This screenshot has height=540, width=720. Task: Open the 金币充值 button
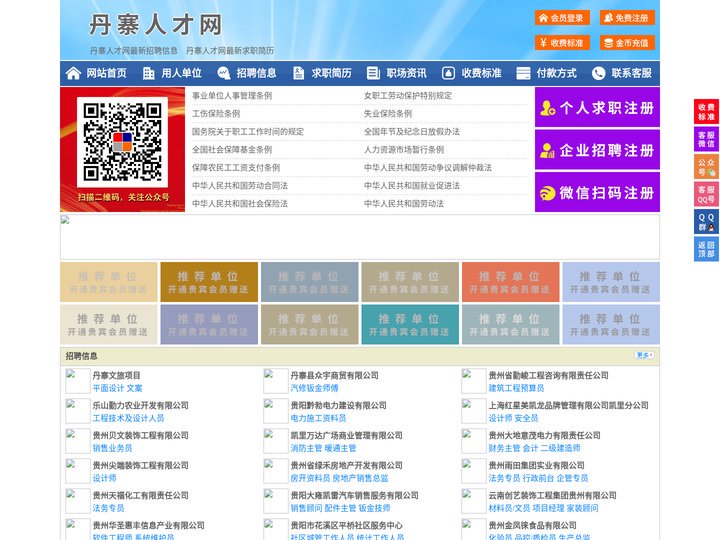627,43
